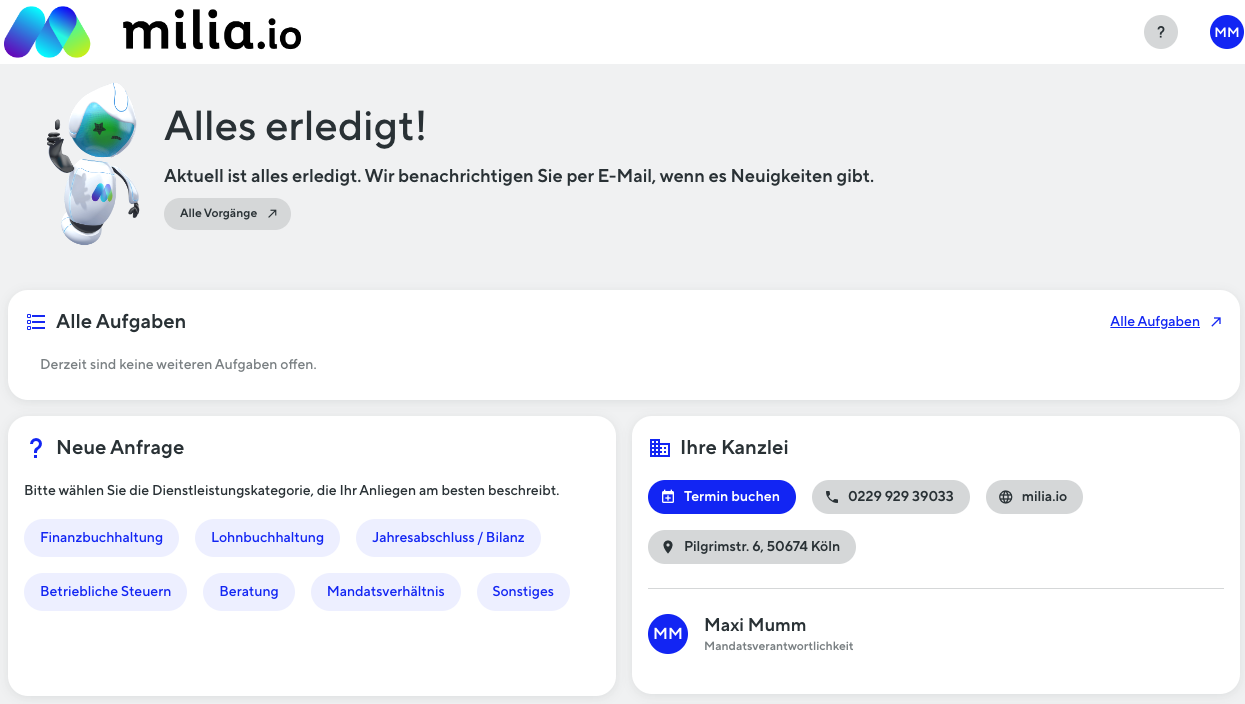Open the Pilgrimstr. 6 address chip
Image resolution: width=1245 pixels, height=704 pixels.
pyautogui.click(x=751, y=547)
